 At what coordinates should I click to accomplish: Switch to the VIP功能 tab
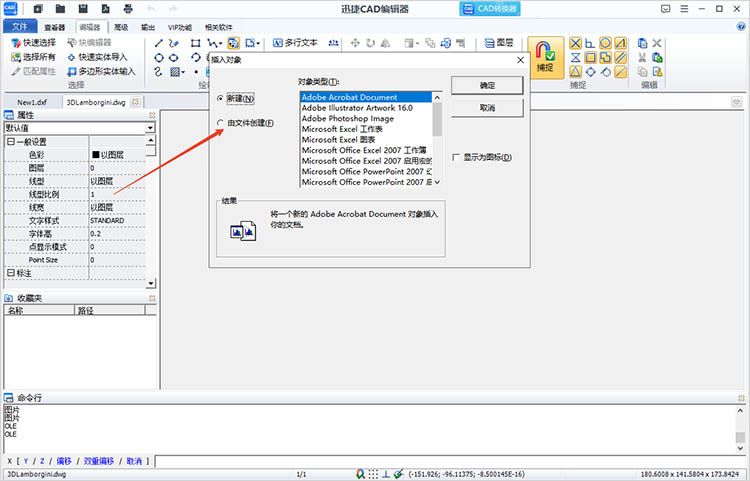[180, 27]
